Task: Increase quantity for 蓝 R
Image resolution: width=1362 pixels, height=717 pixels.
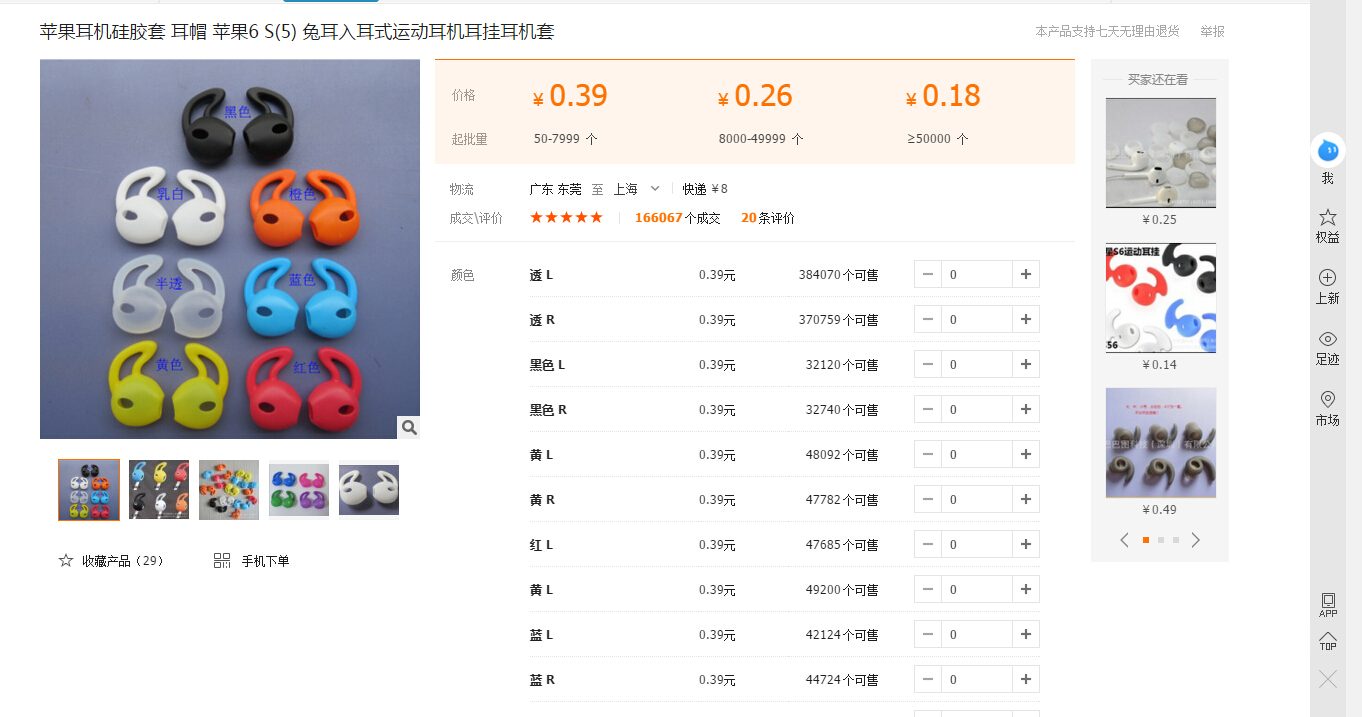Action: pyautogui.click(x=1026, y=679)
